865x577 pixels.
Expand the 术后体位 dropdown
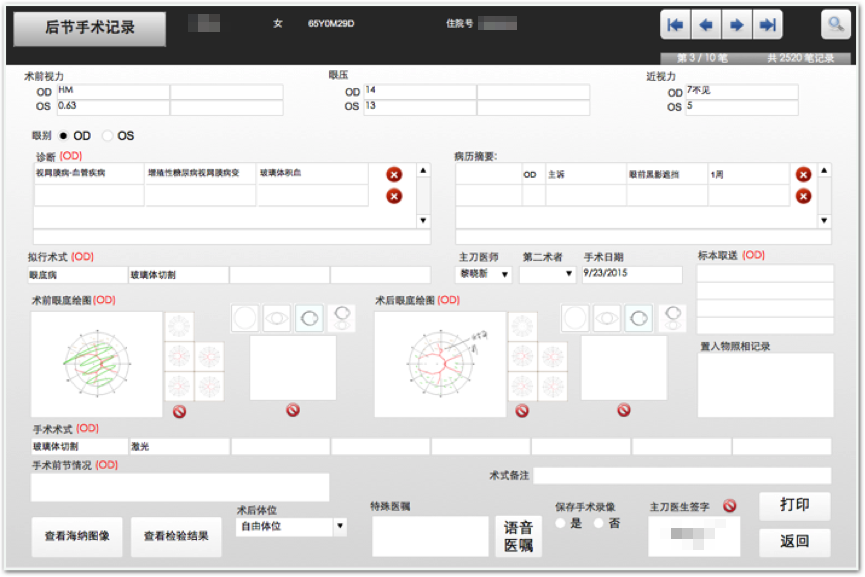pyautogui.click(x=340, y=526)
